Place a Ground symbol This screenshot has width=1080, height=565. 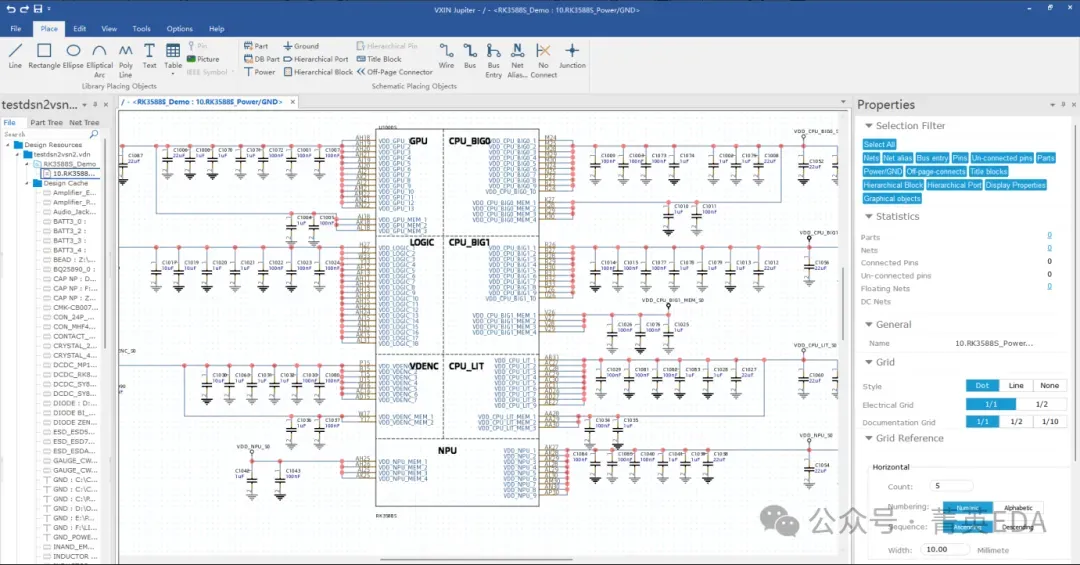pos(301,46)
